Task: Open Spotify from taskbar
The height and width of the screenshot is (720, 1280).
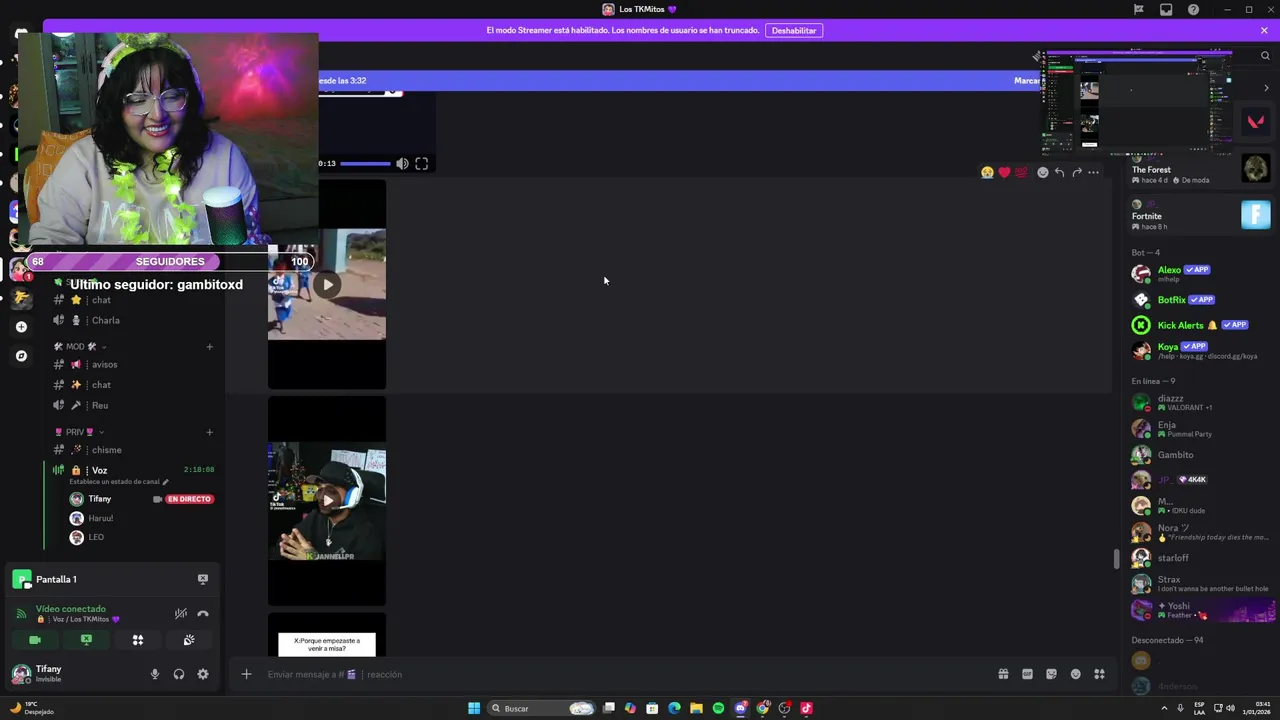Action: coord(718,708)
